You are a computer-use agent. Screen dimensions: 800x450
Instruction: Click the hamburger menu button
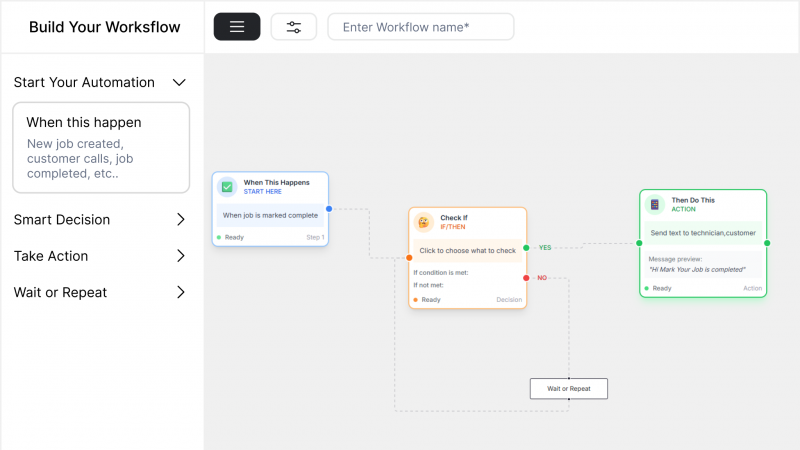pyautogui.click(x=237, y=27)
